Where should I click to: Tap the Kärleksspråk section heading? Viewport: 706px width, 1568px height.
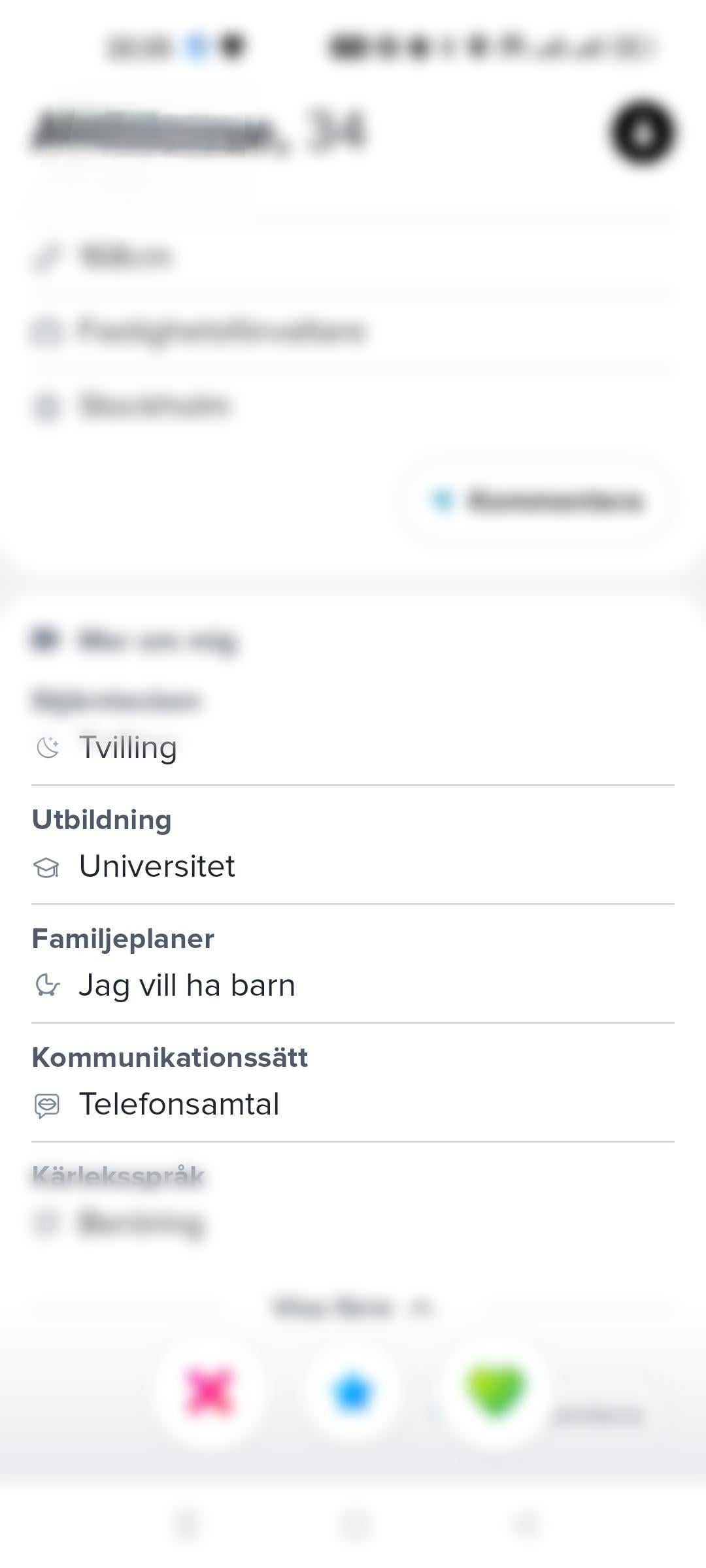(x=118, y=1176)
